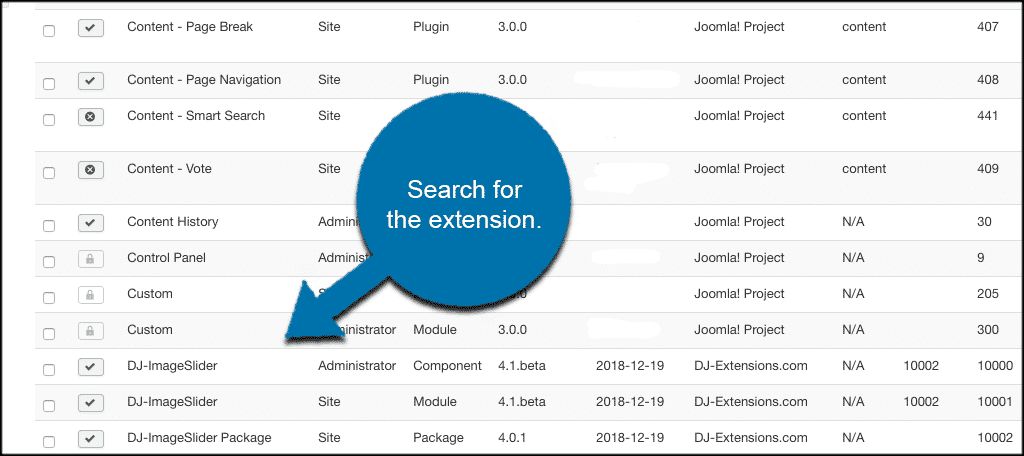The image size is (1024, 456).
Task: Toggle status icon of Content - Page Navigation
Action: 91,81
